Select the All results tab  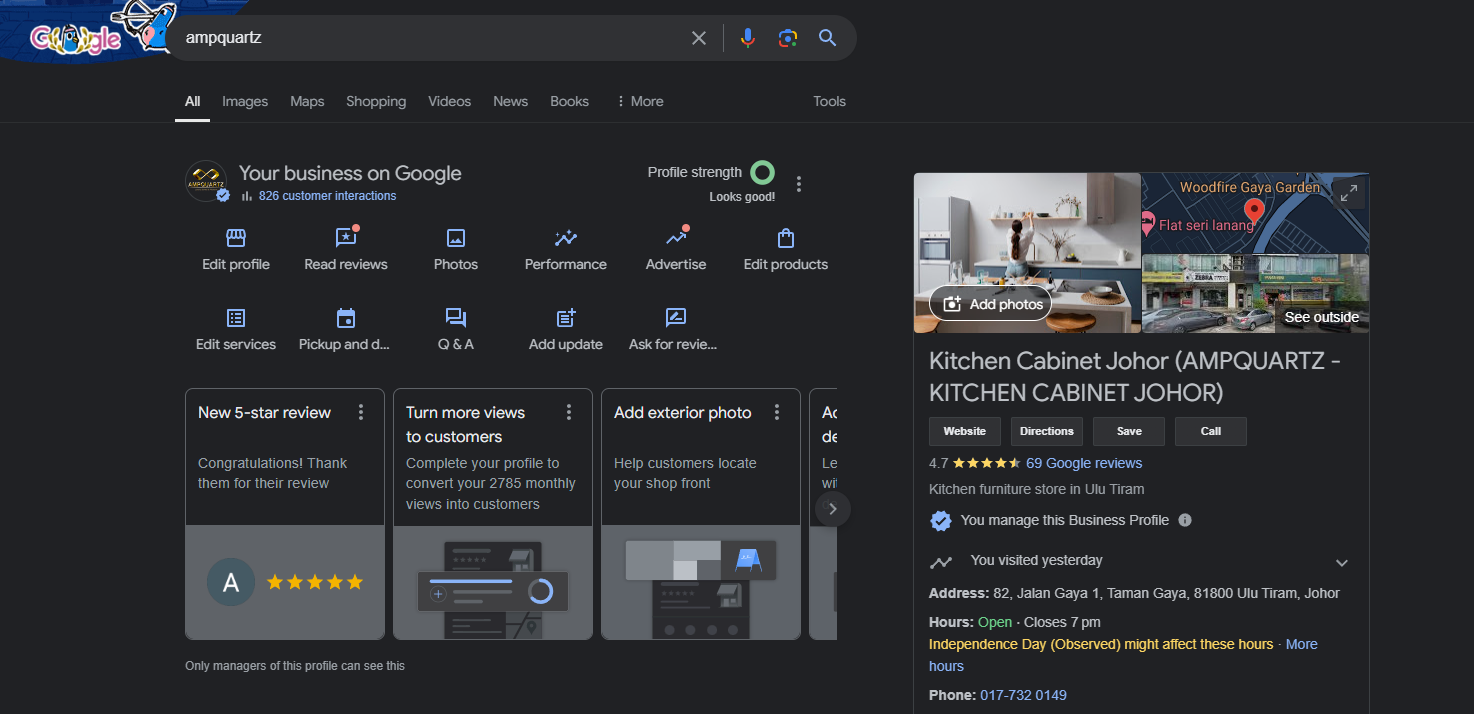pos(192,101)
